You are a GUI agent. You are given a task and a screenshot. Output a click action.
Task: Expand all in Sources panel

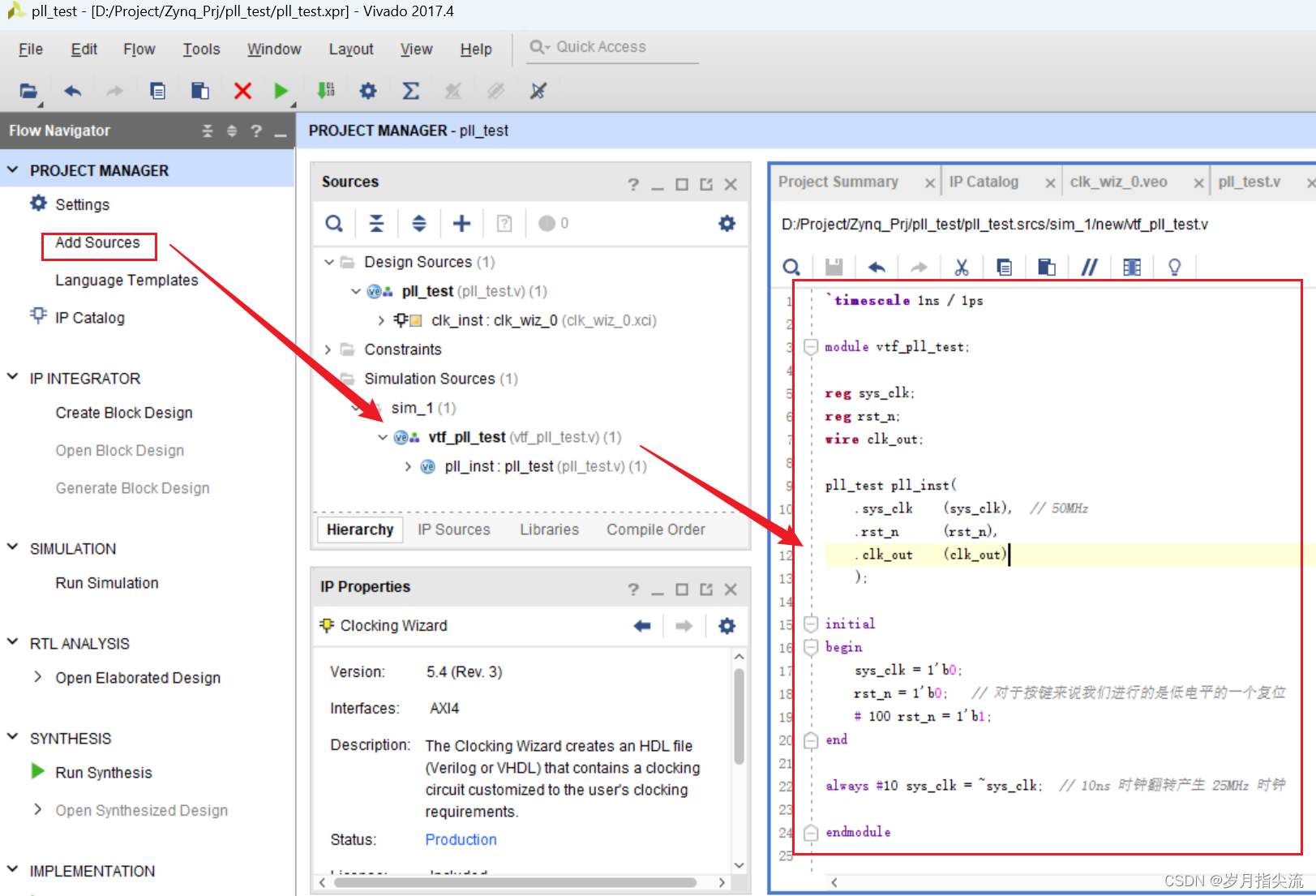(x=419, y=223)
